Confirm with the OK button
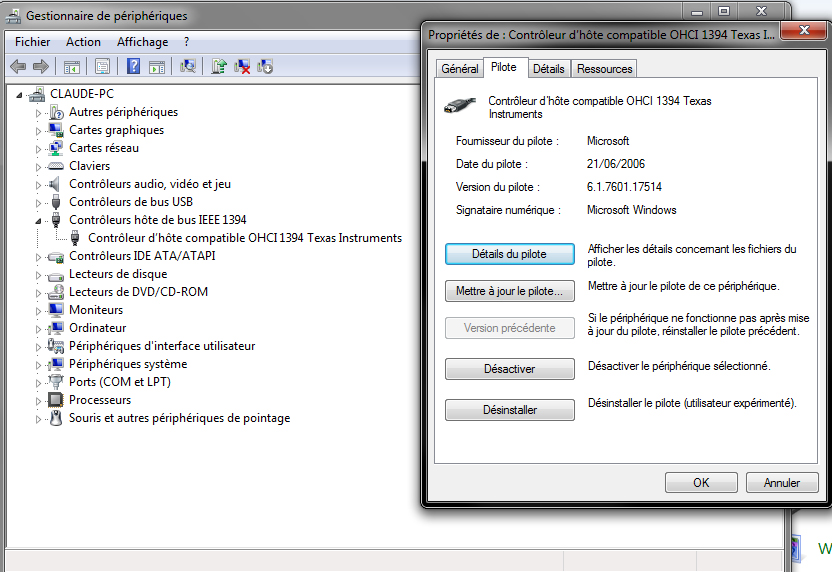This screenshot has height=572, width=832. coord(701,482)
